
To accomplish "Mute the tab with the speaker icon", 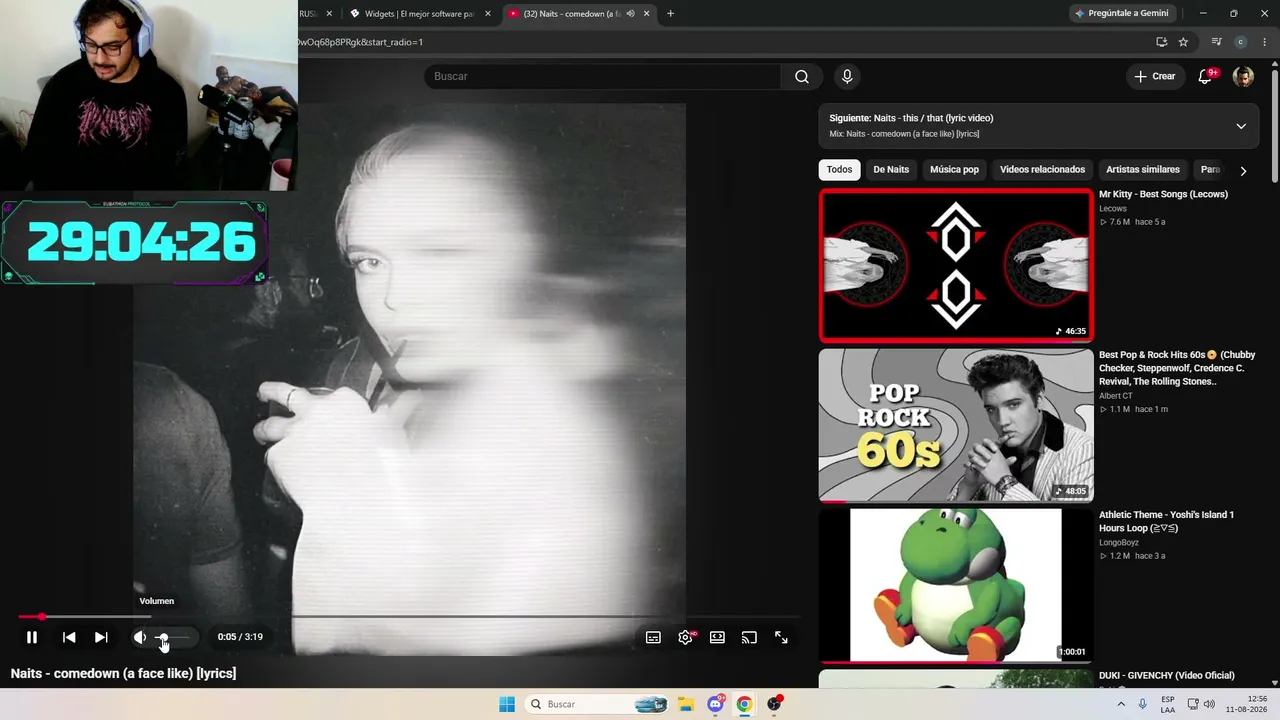I will coord(630,14).
